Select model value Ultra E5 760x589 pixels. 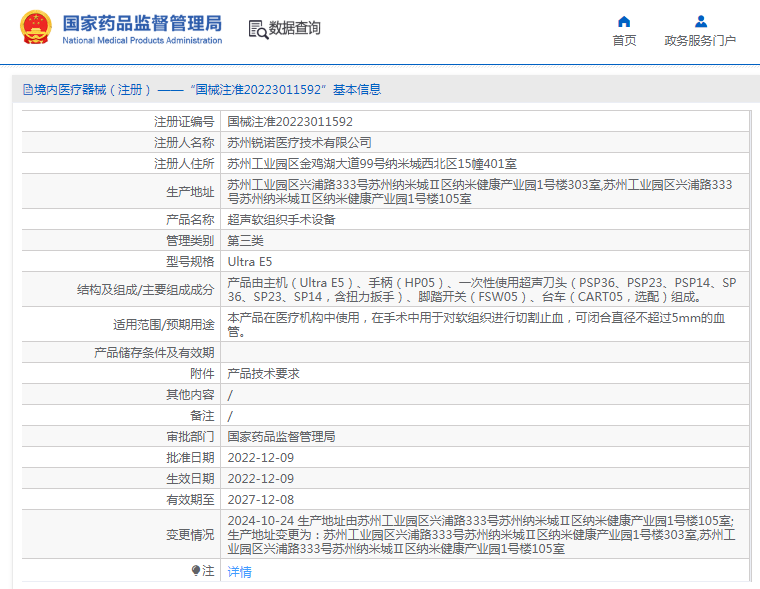250,262
